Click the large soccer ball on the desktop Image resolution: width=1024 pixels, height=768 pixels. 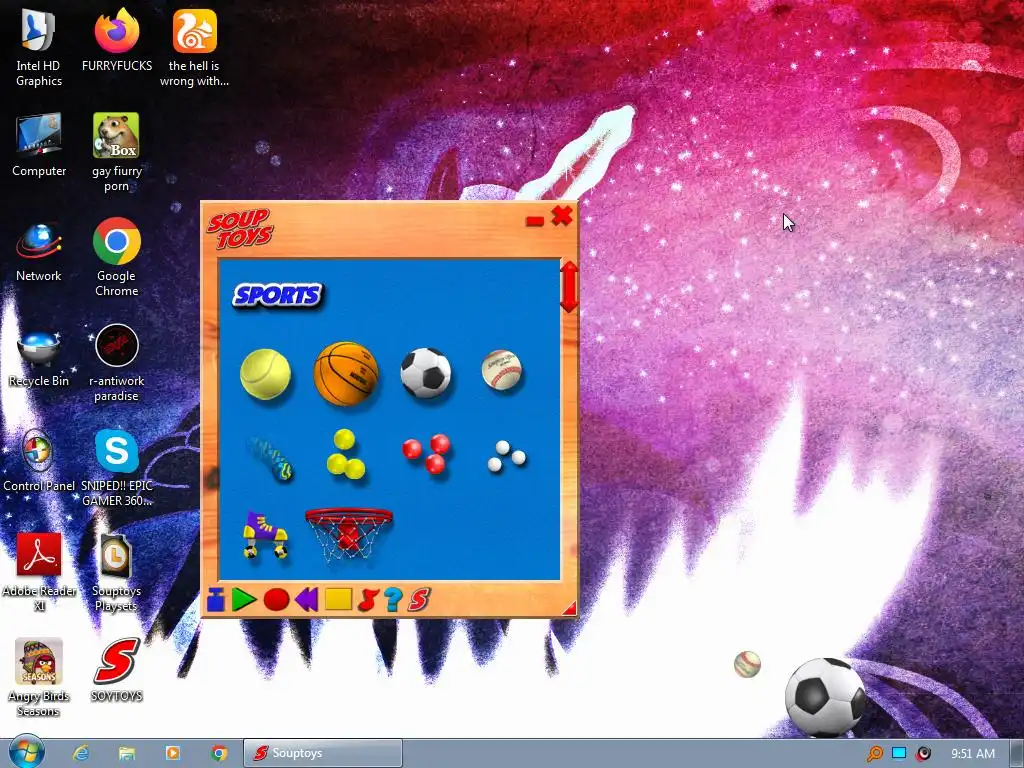click(825, 697)
